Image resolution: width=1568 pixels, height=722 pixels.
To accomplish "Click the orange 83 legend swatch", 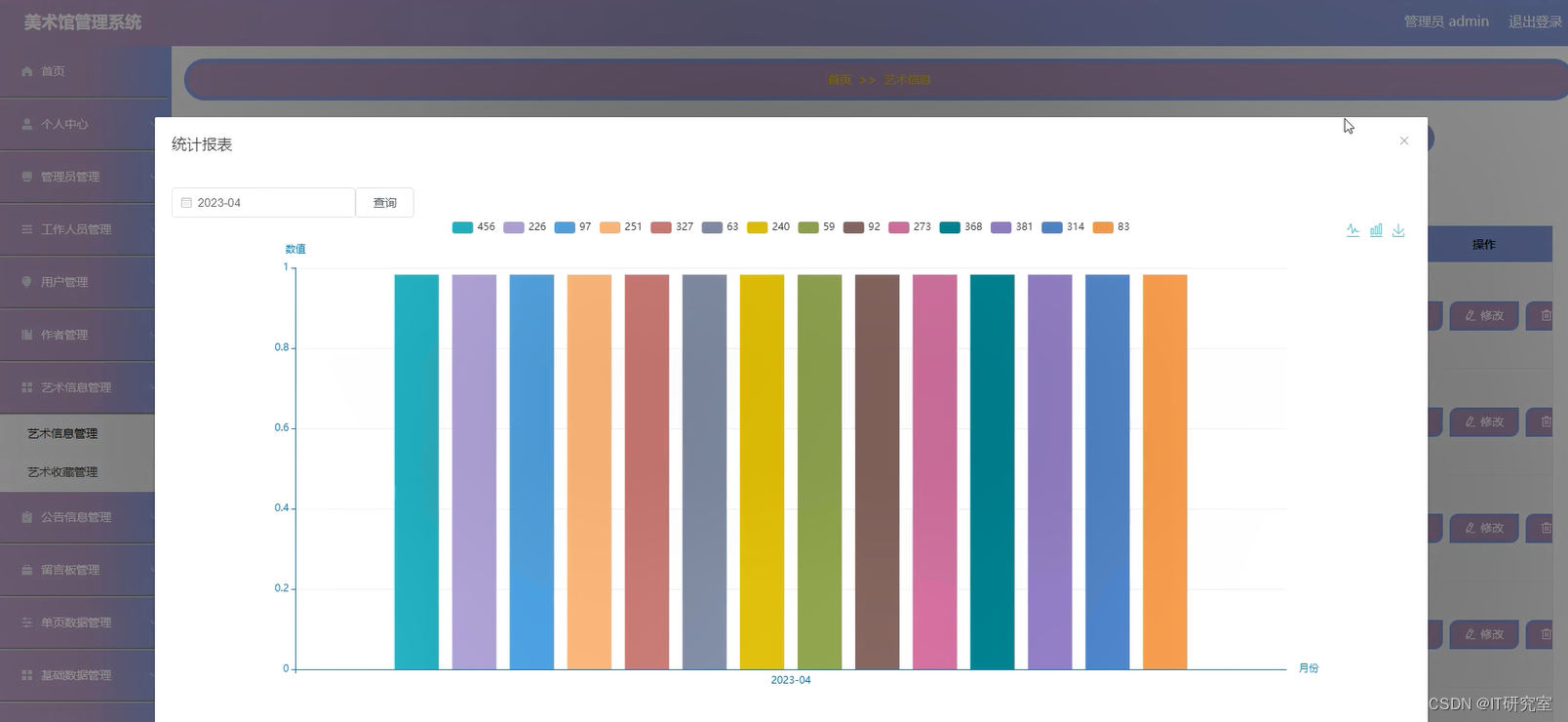I will (x=1103, y=227).
